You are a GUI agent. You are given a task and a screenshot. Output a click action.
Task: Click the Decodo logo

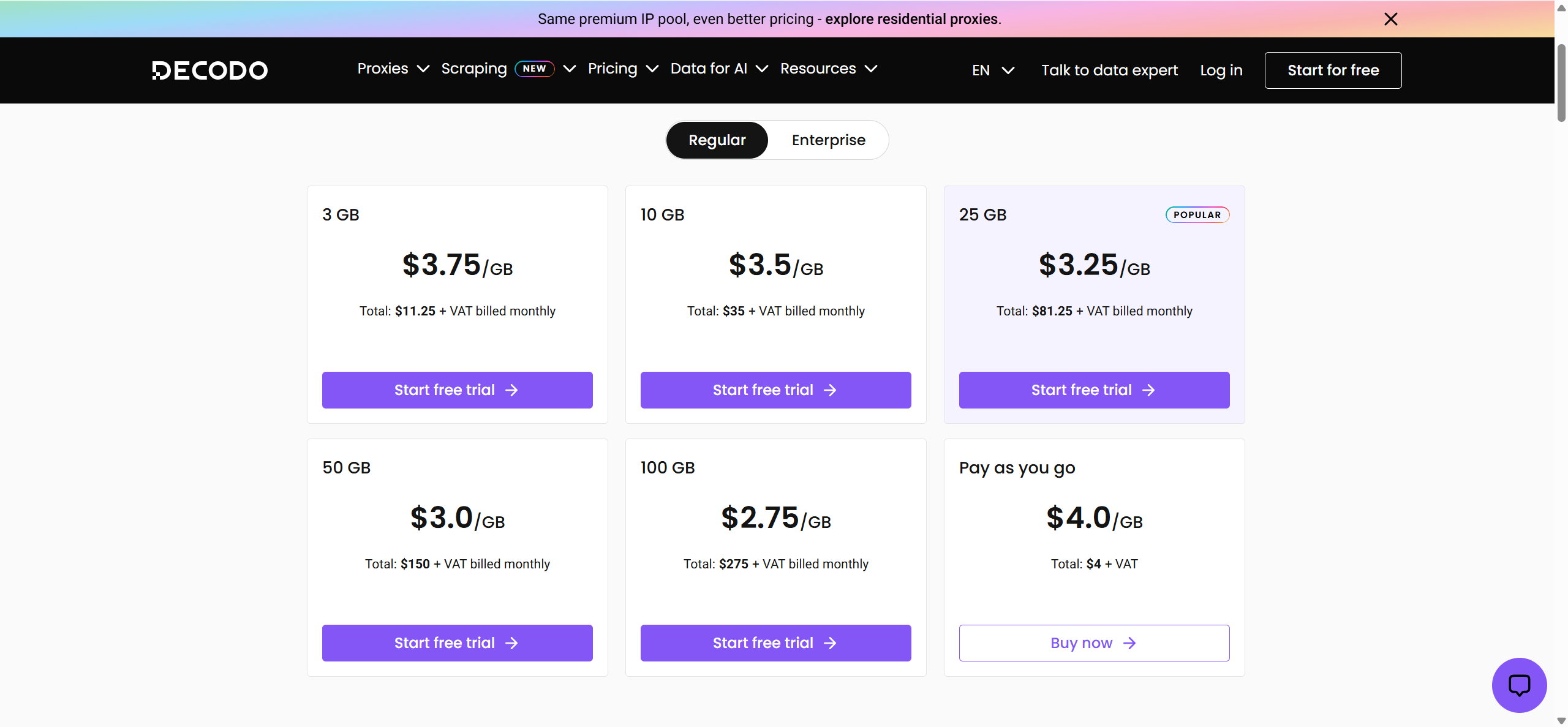click(x=210, y=70)
